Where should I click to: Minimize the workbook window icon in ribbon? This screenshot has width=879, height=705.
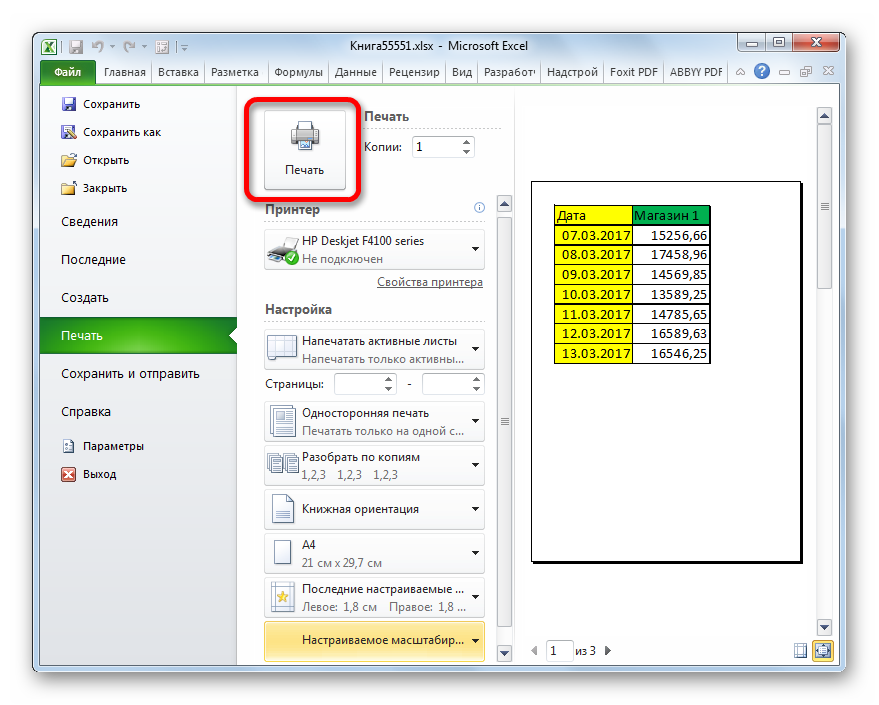click(785, 72)
